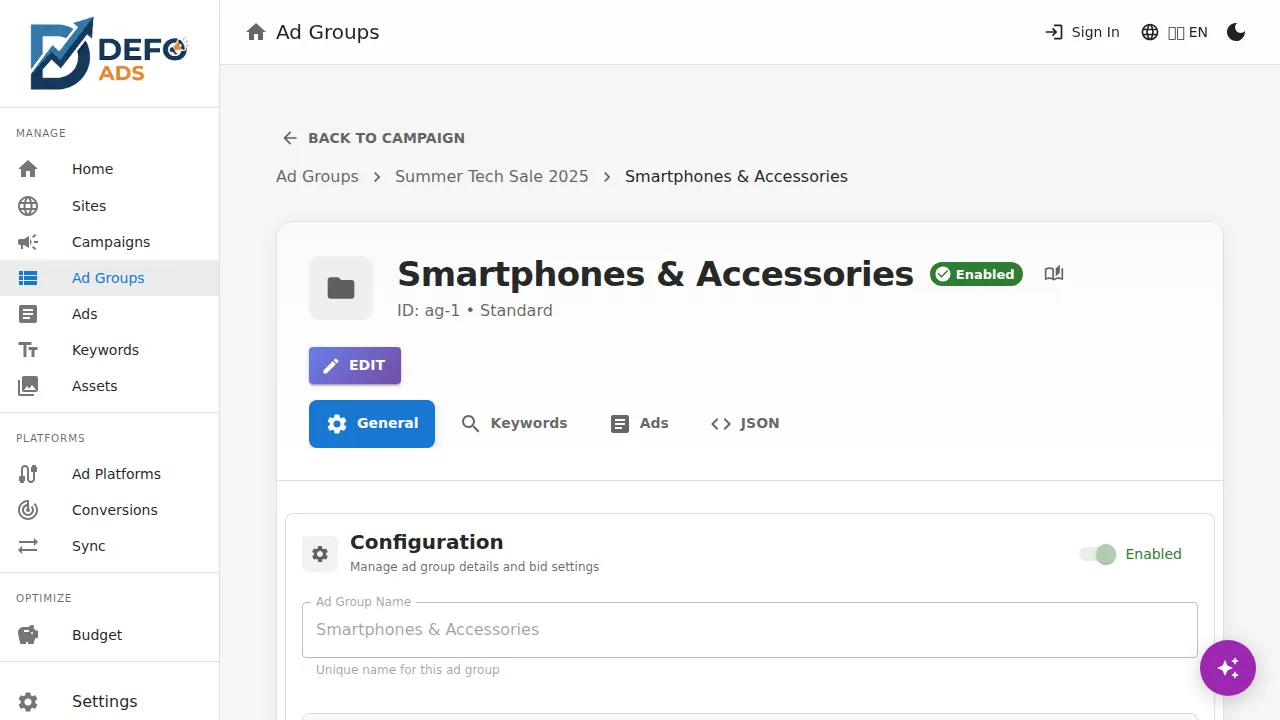Click the Settings gear icon in the sidebar
Screen dimensions: 1280x720
[28, 702]
